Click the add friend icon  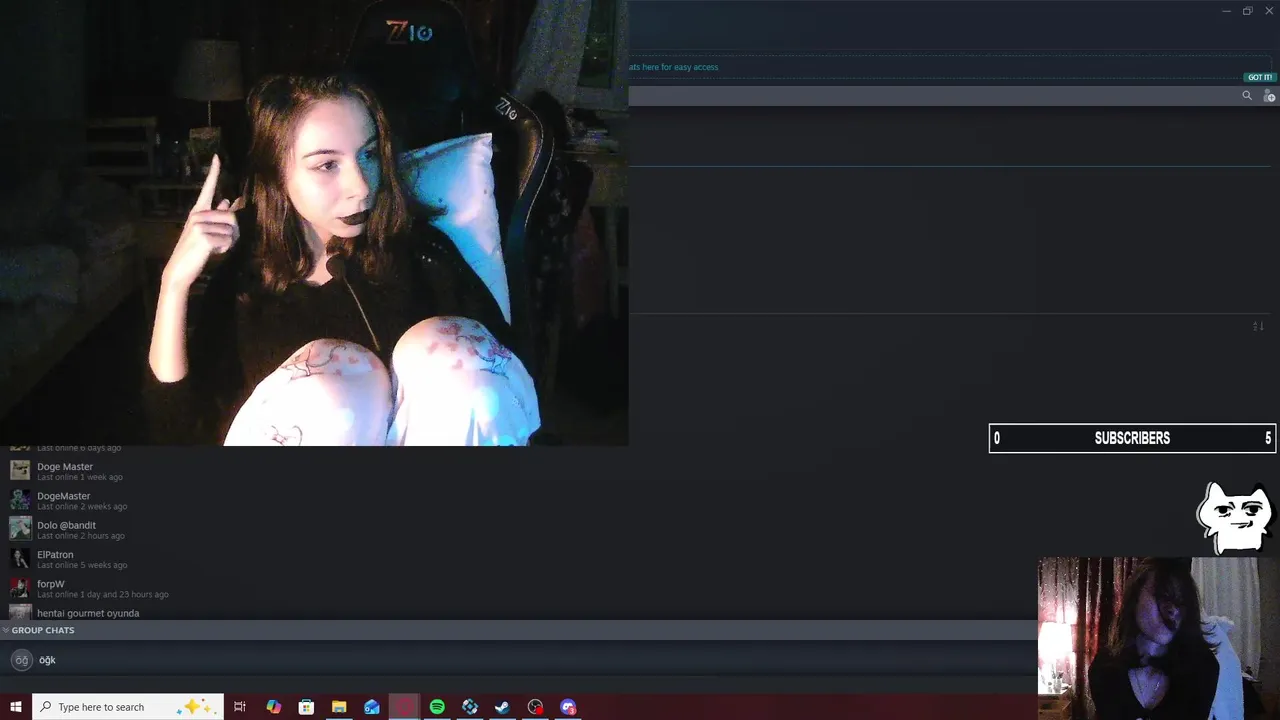click(x=1269, y=96)
